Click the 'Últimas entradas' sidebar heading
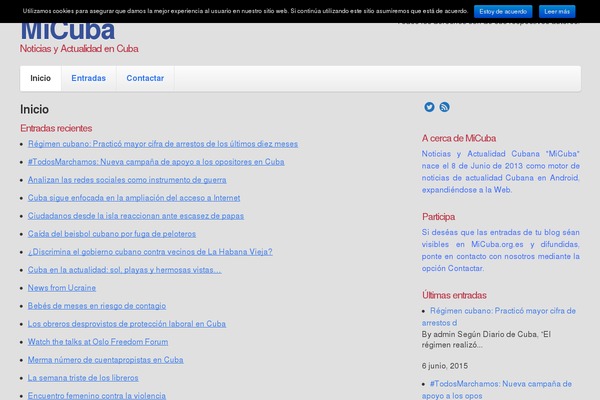600x400 pixels. tap(454, 295)
